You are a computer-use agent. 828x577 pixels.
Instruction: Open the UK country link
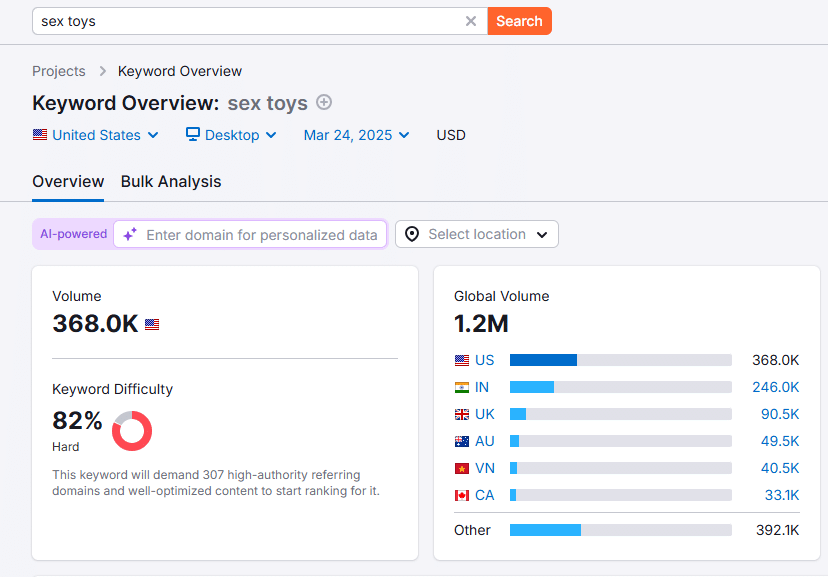(x=485, y=414)
